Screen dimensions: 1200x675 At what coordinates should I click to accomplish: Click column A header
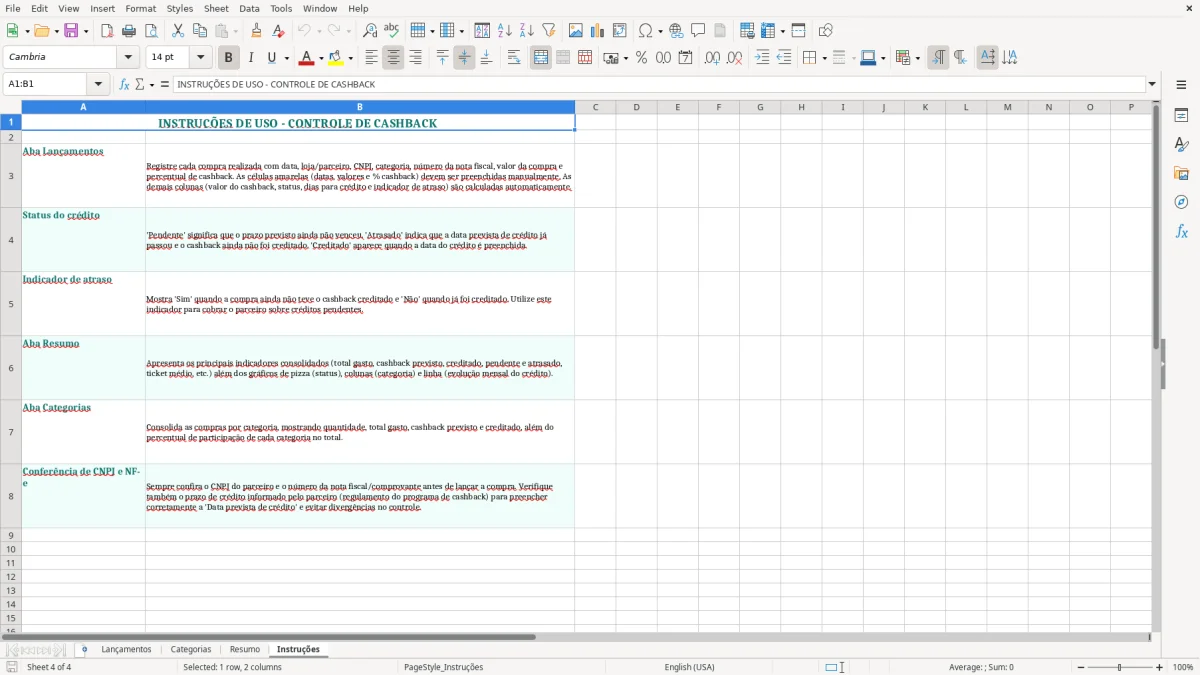[83, 107]
